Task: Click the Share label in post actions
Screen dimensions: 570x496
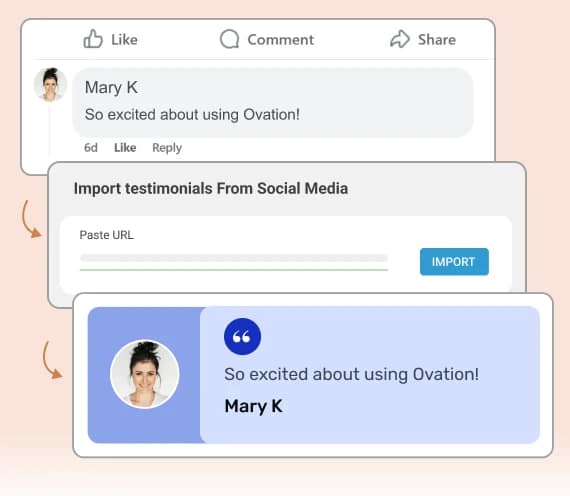Action: [x=437, y=39]
